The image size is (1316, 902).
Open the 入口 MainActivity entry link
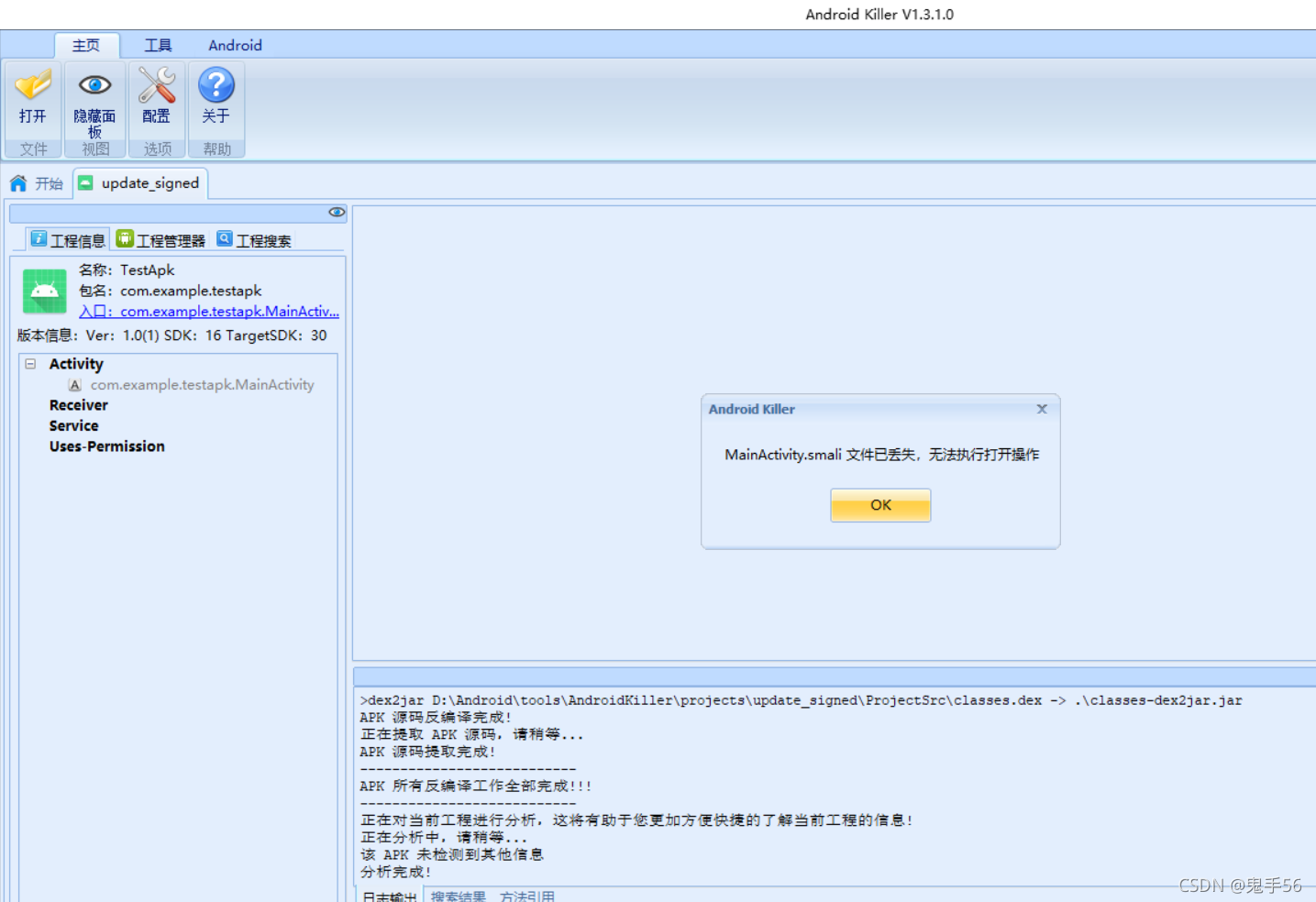click(209, 312)
